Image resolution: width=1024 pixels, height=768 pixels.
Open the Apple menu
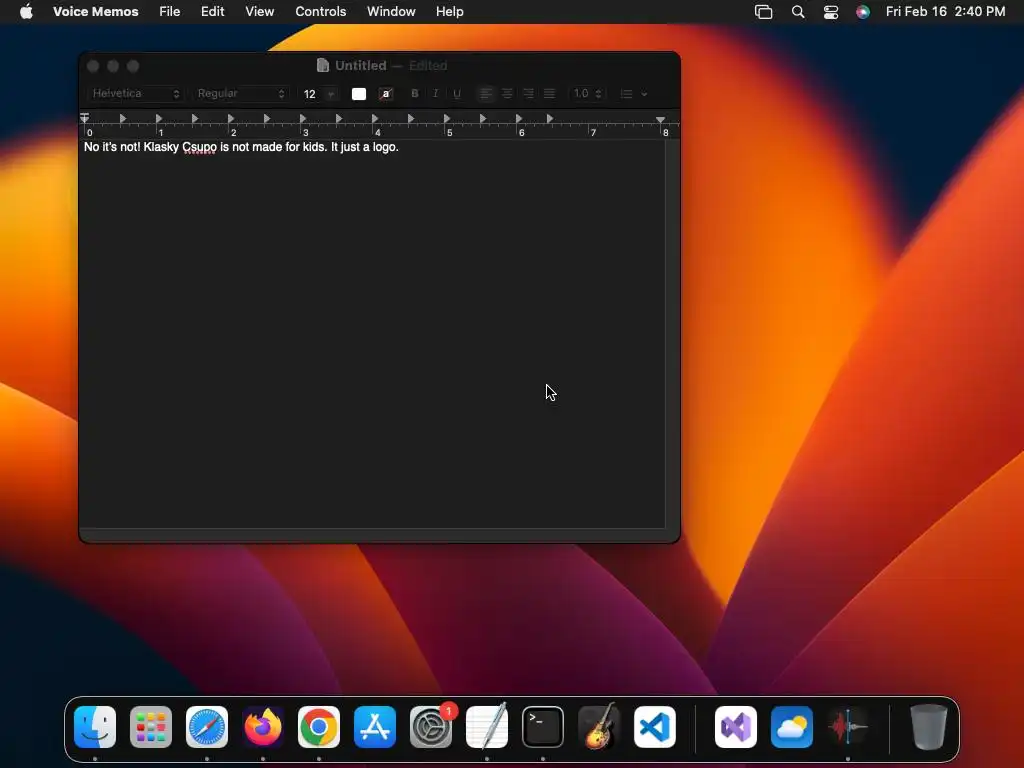click(x=26, y=11)
